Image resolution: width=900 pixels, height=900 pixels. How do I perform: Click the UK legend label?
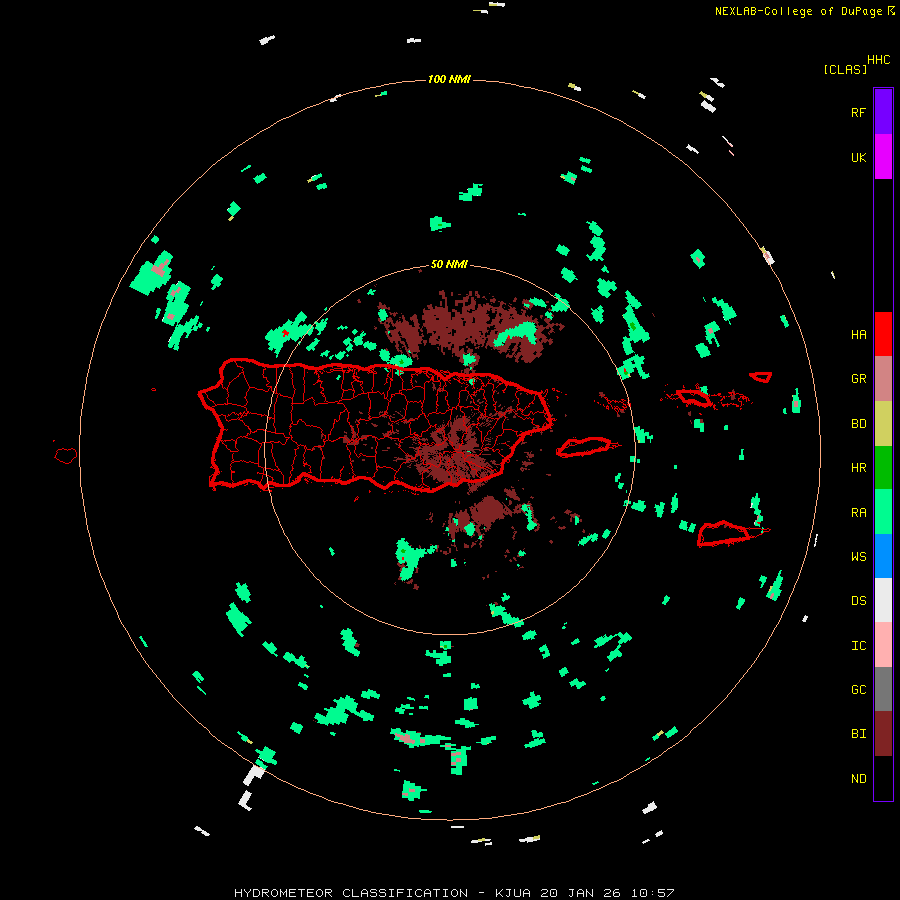click(x=858, y=158)
